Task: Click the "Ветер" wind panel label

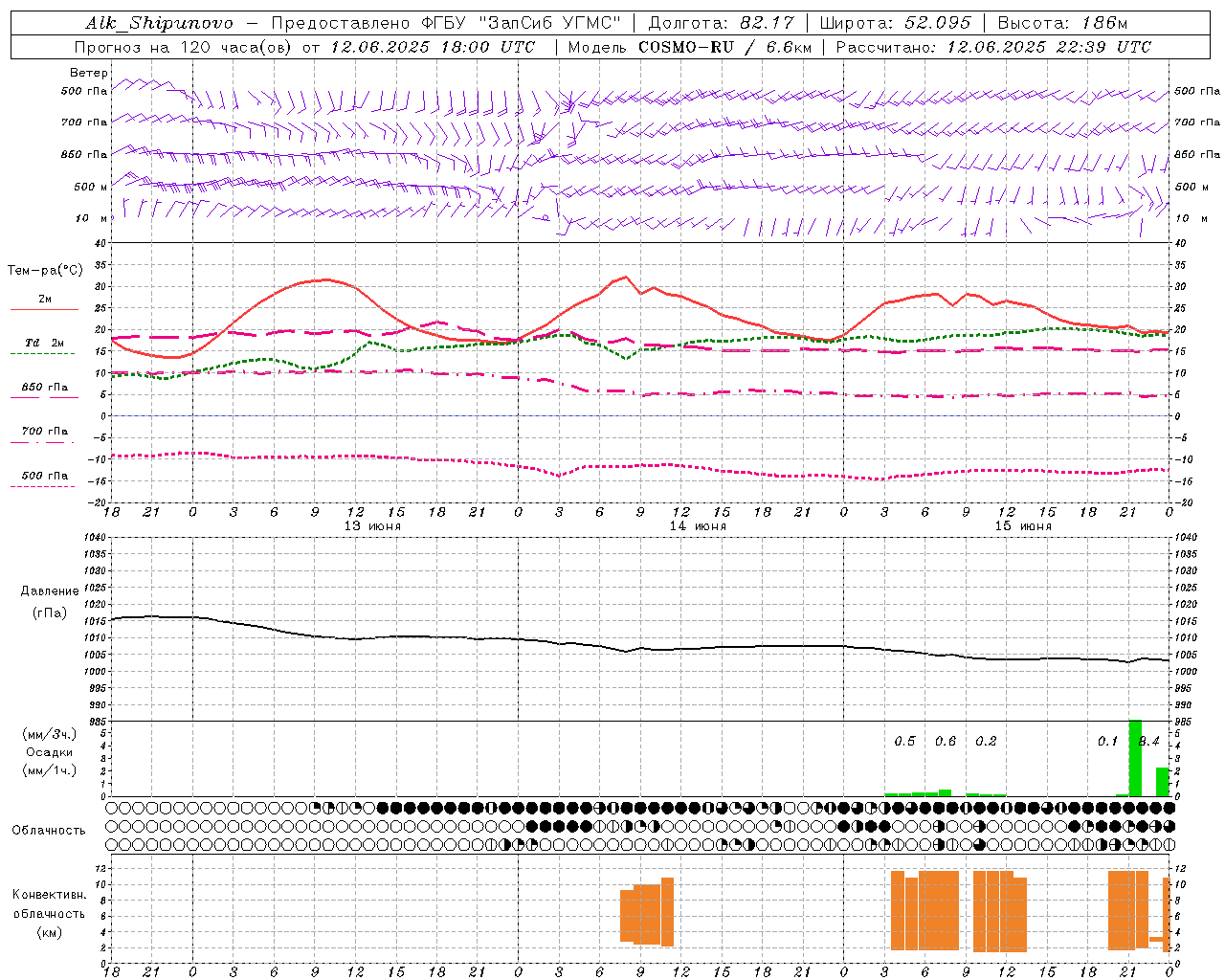Action: pyautogui.click(x=89, y=73)
